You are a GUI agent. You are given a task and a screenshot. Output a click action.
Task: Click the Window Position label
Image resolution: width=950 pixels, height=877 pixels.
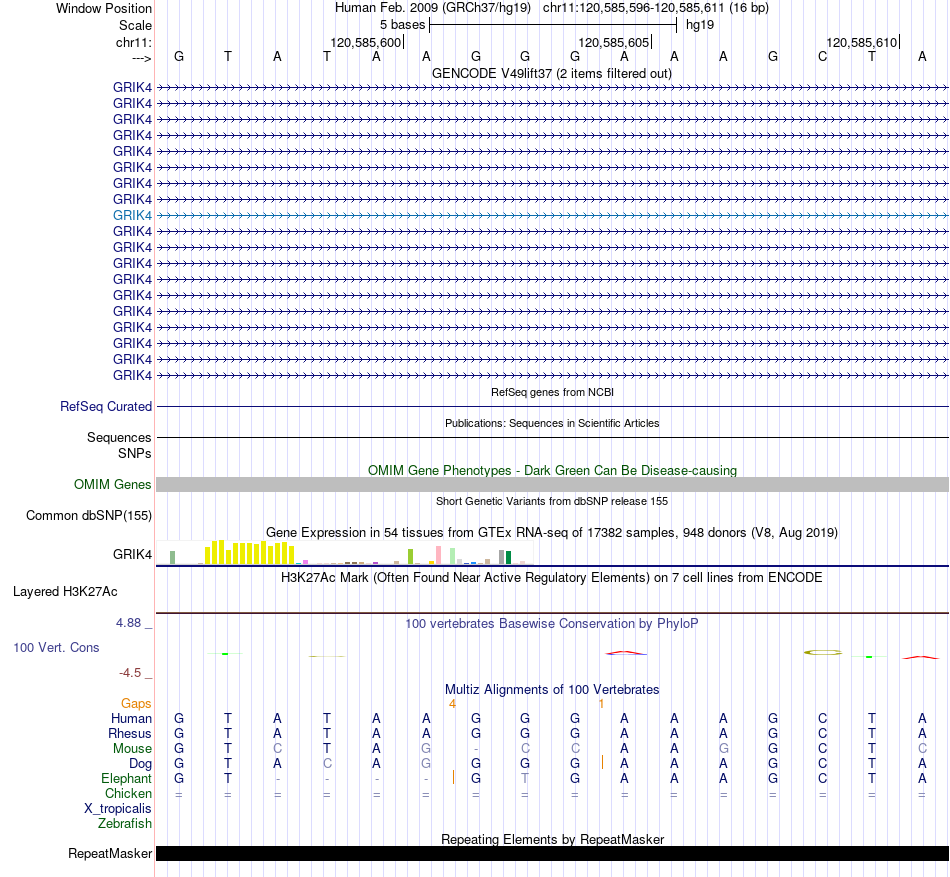104,8
